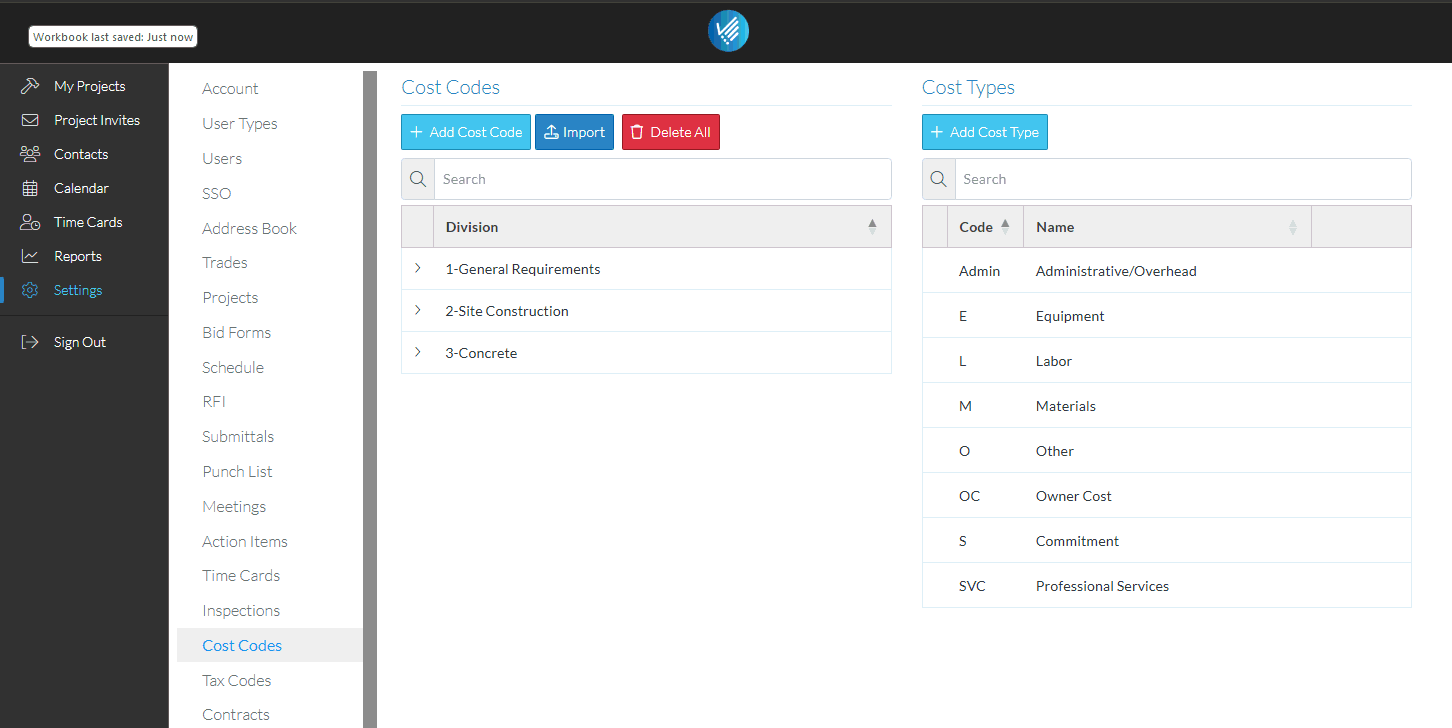Screen dimensions: 1452x728
Task: Expand the 3-Concrete division
Action: point(418,353)
